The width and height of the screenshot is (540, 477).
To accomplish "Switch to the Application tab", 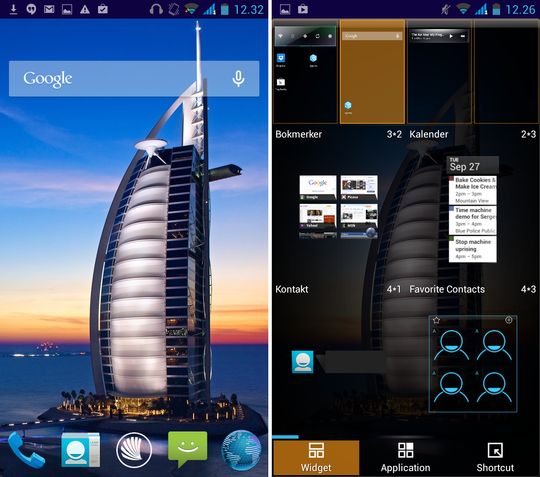I will click(x=405, y=457).
